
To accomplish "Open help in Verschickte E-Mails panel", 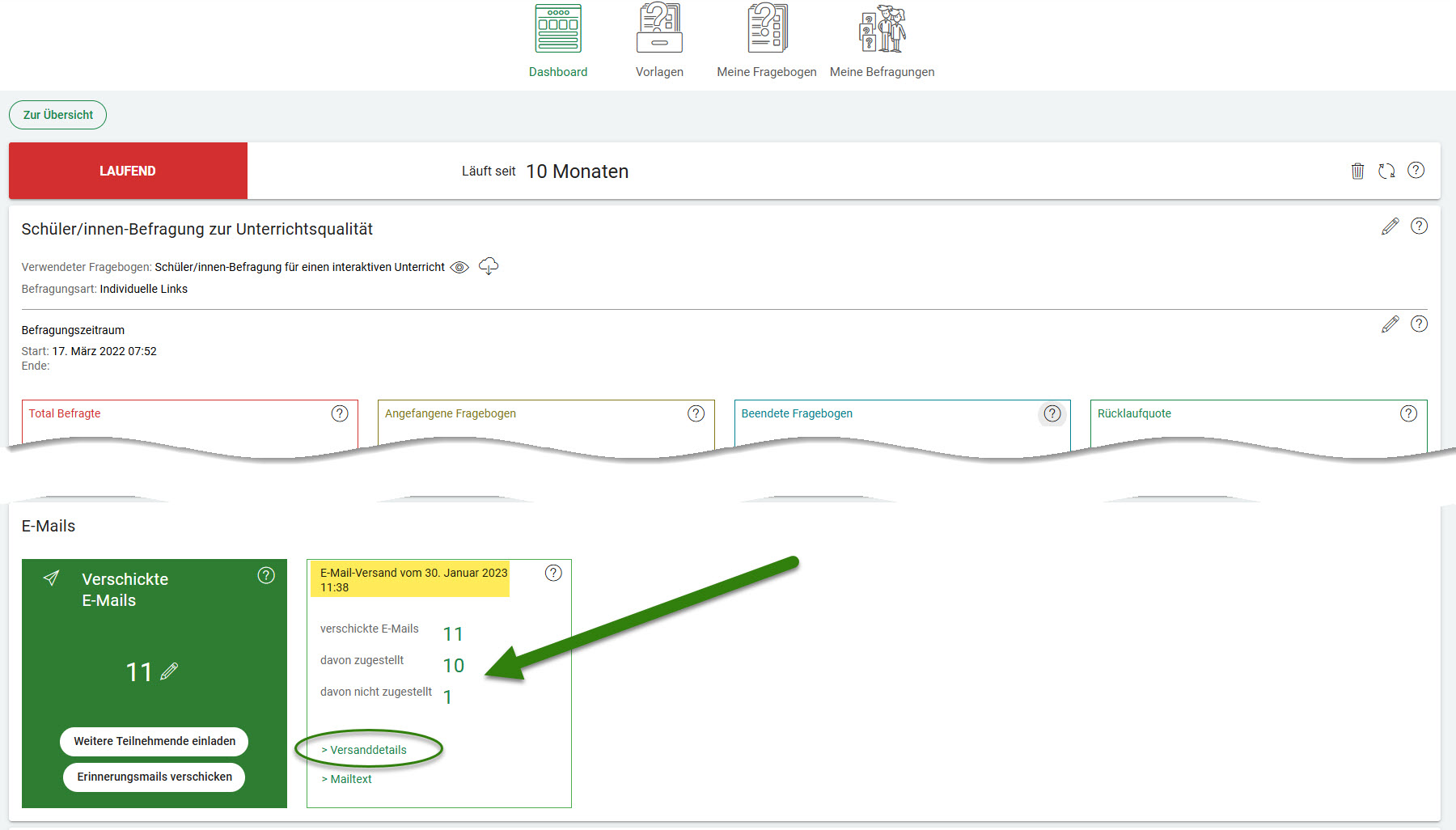I will [266, 575].
